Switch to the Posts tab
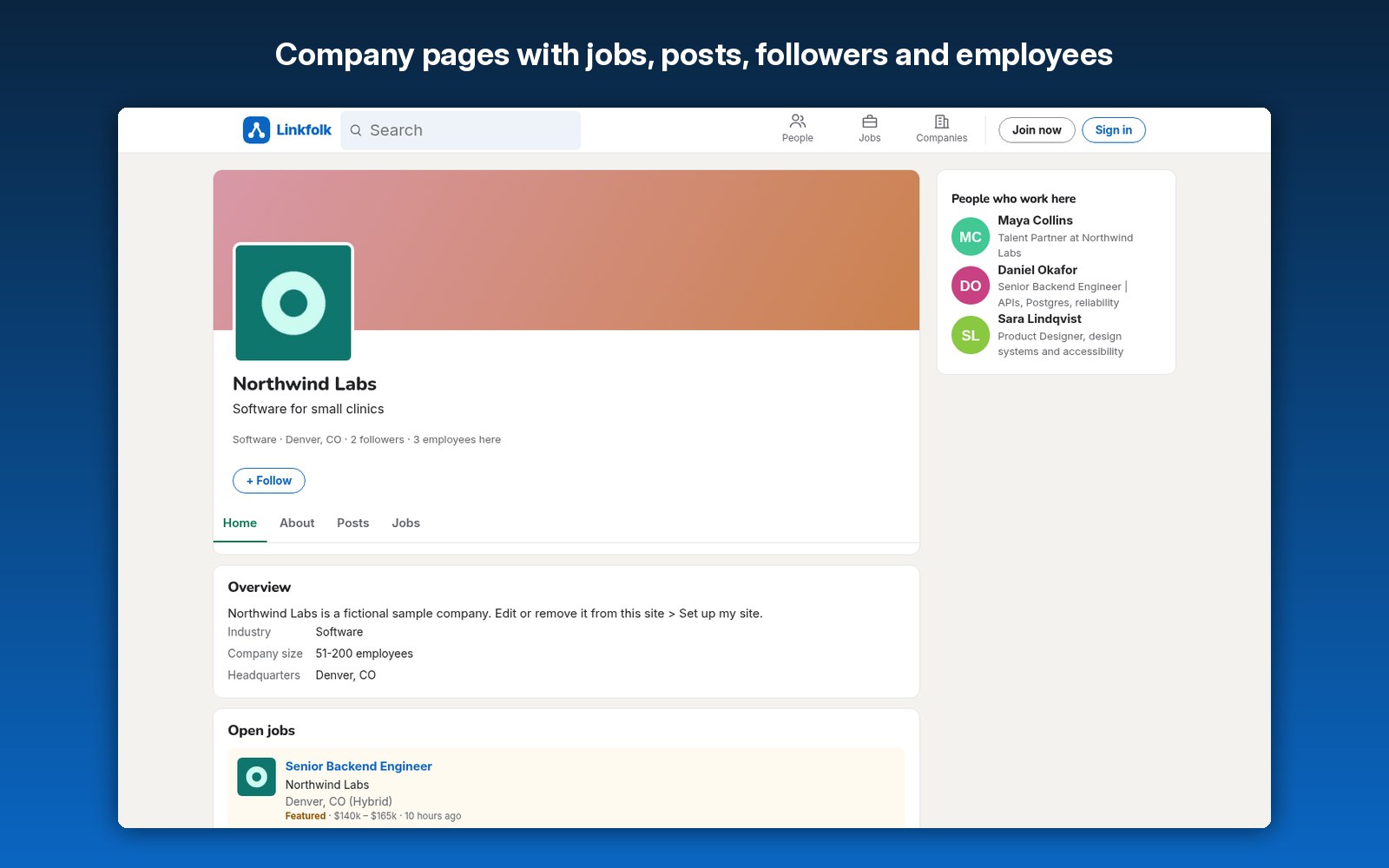 click(x=352, y=523)
